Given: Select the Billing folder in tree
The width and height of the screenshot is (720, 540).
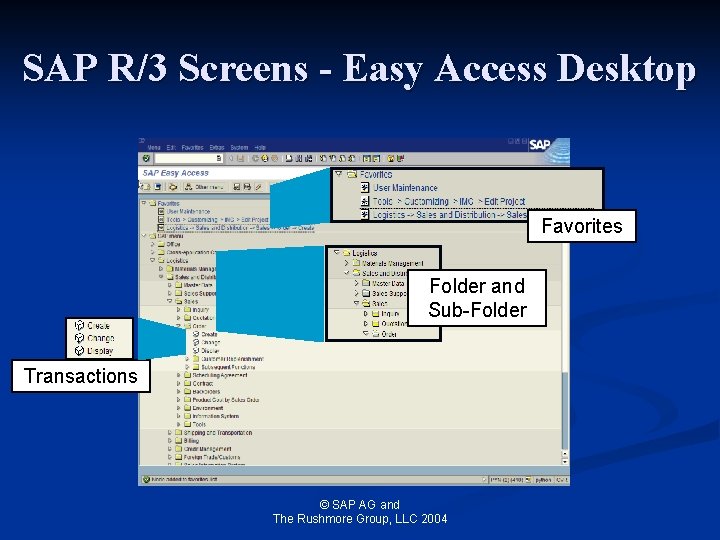Looking at the screenshot, I should (187, 441).
